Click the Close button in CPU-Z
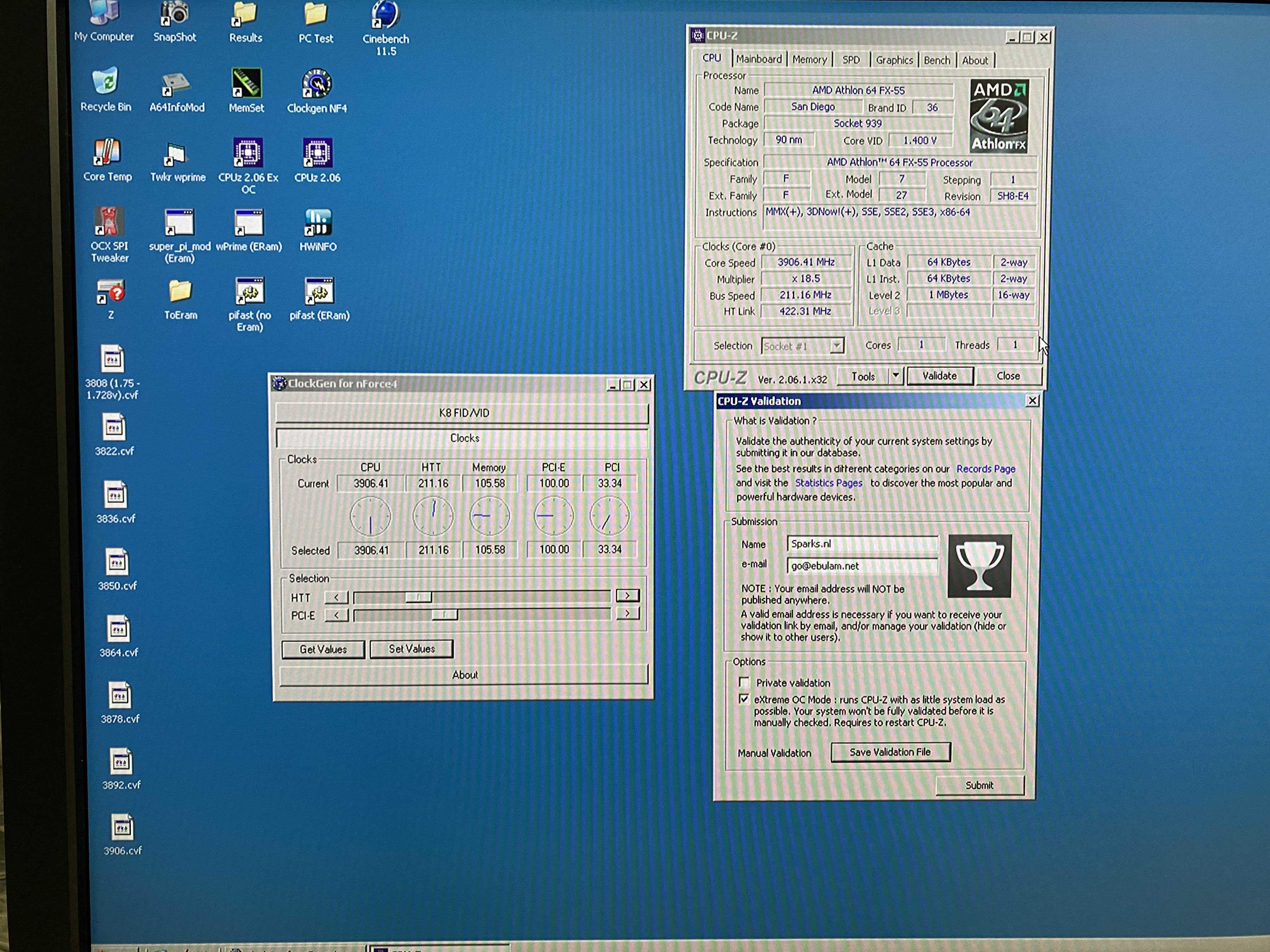1270x952 pixels. click(x=1008, y=376)
